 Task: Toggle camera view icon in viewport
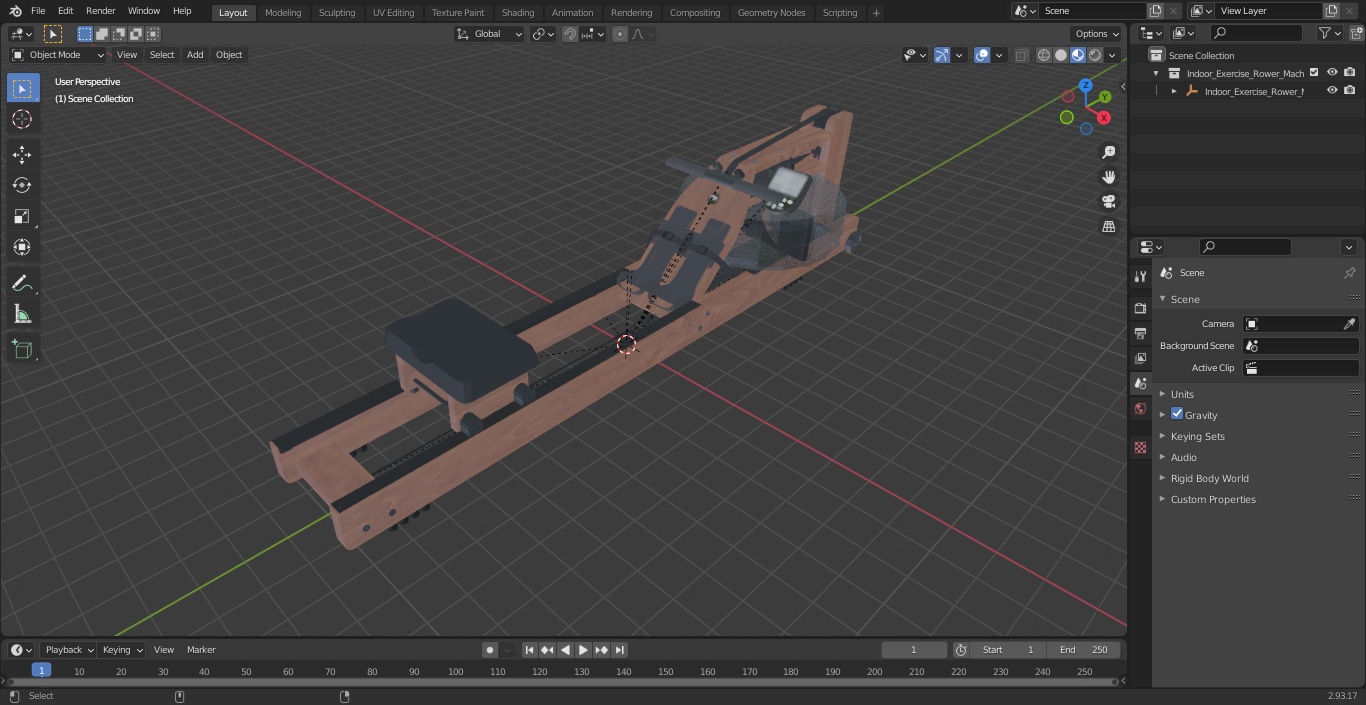(1108, 201)
